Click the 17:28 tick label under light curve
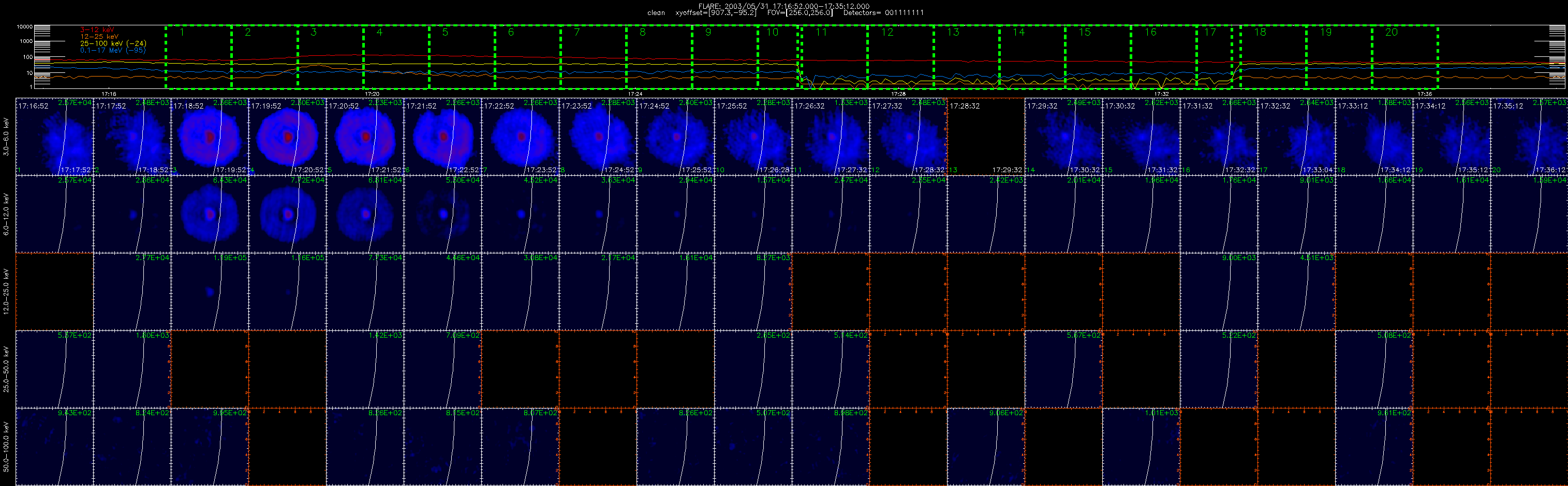The height and width of the screenshot is (486, 1568). pyautogui.click(x=898, y=94)
